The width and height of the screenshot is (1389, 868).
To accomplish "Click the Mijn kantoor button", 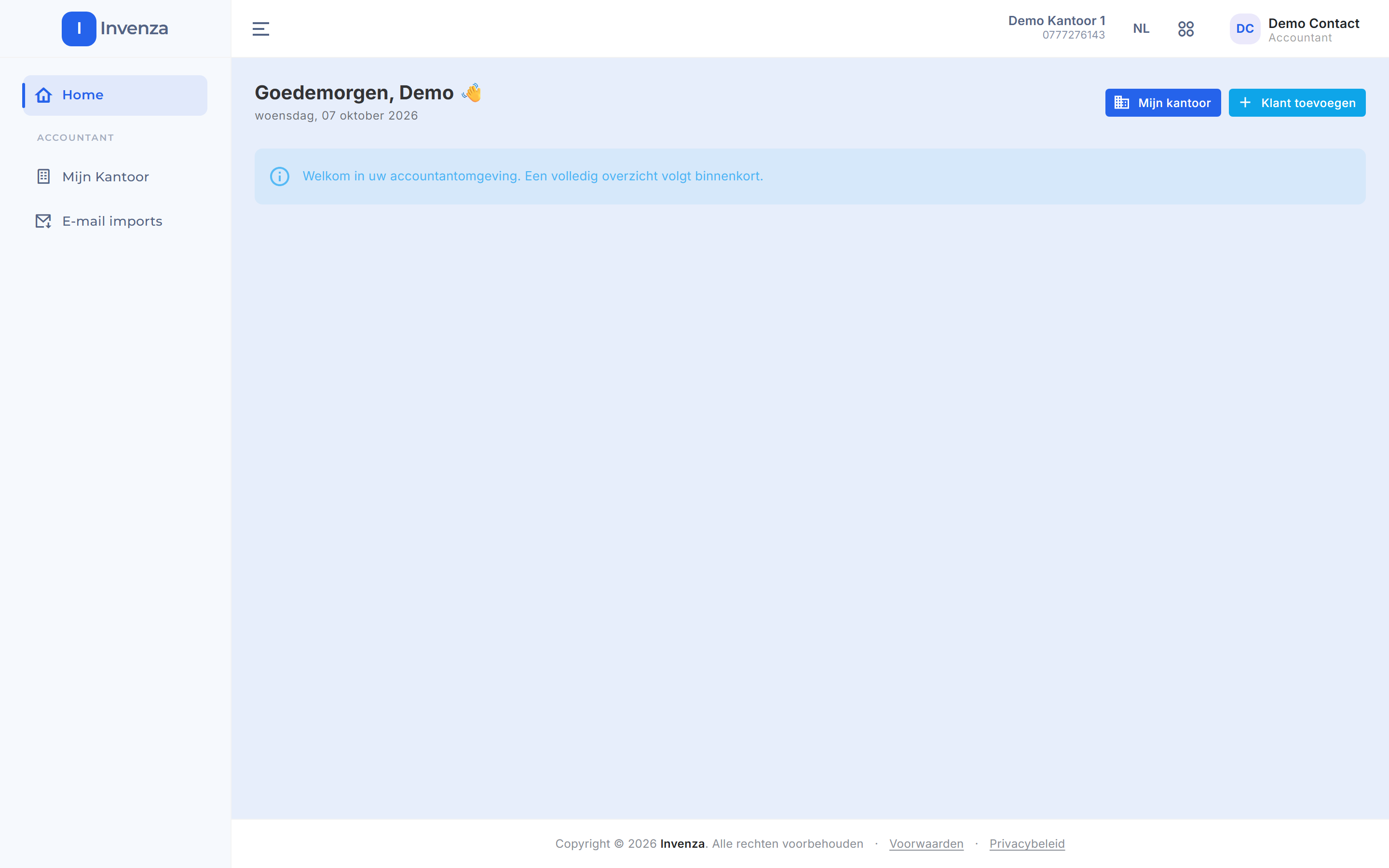I will 1163,103.
